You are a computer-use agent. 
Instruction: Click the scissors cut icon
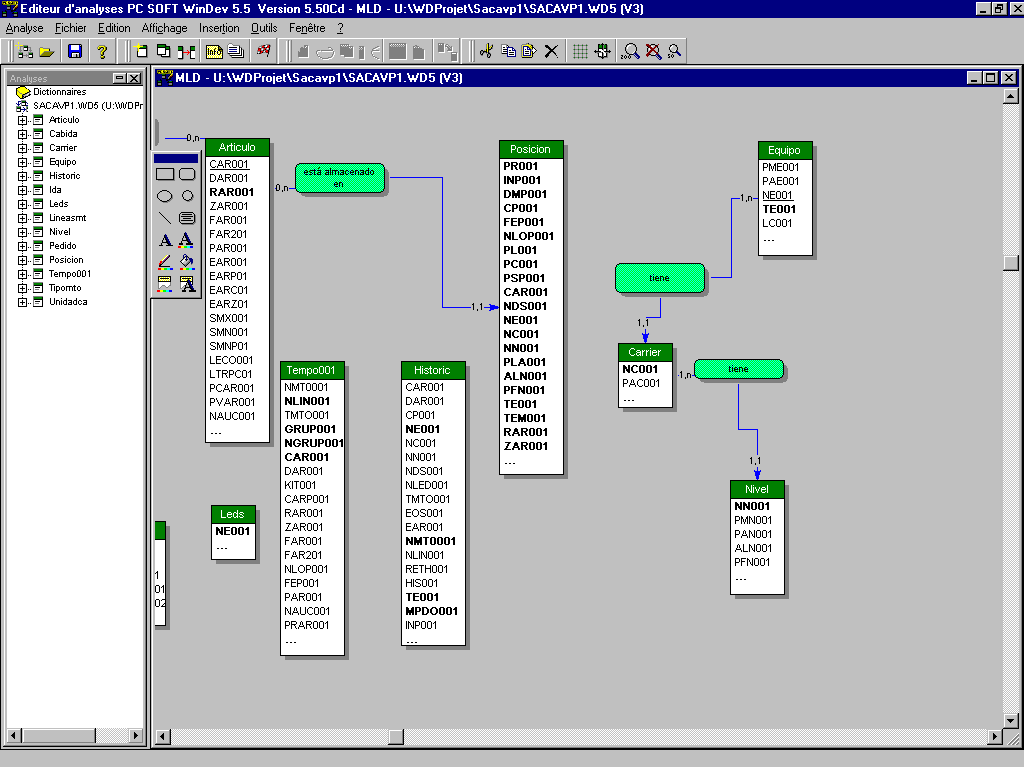[x=487, y=51]
